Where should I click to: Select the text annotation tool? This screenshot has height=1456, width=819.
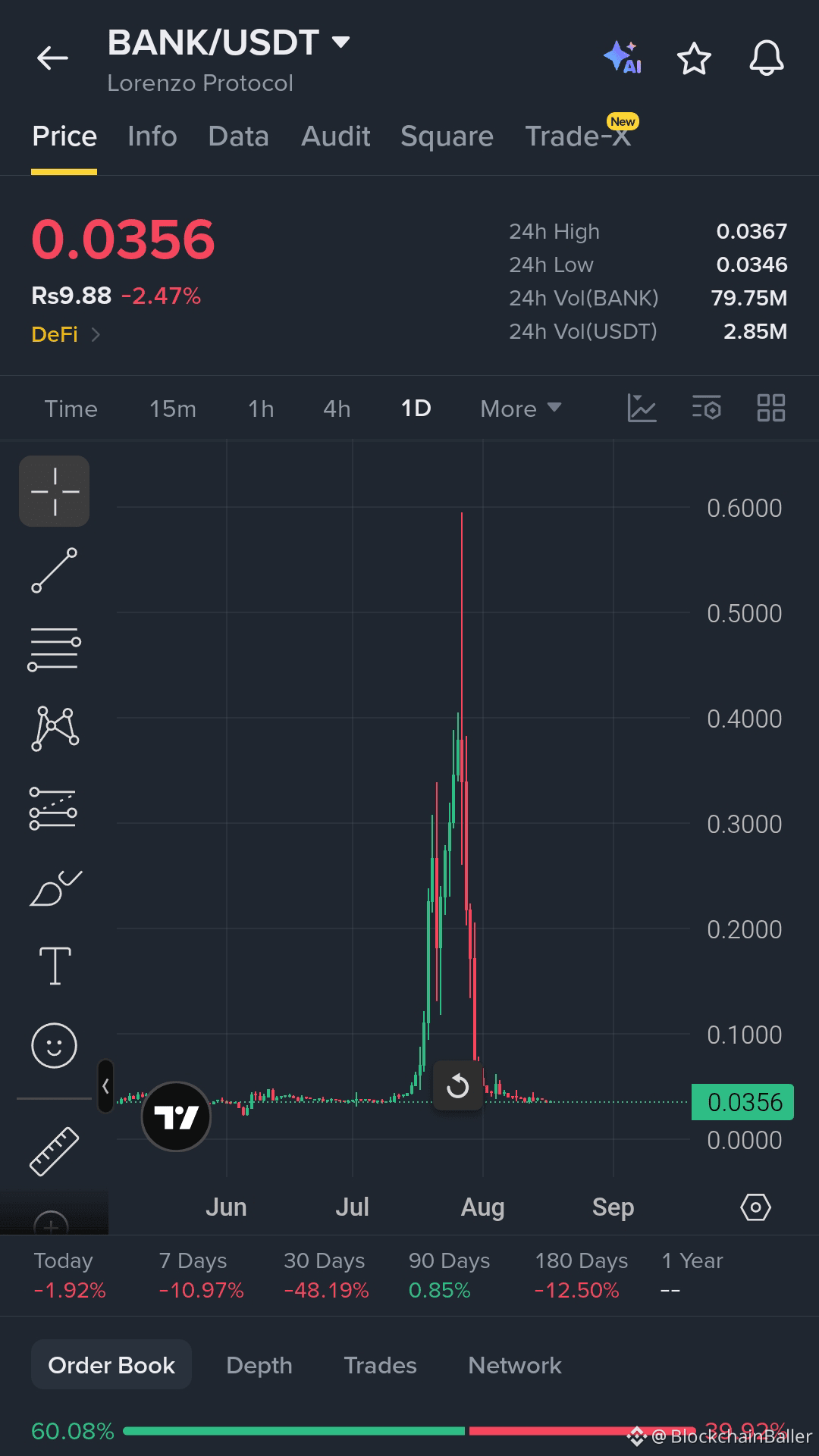click(x=55, y=966)
